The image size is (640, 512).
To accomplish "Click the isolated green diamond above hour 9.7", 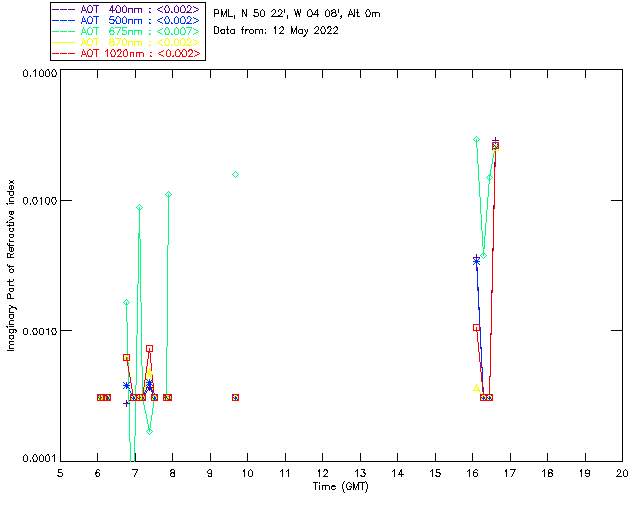I will tap(236, 175).
